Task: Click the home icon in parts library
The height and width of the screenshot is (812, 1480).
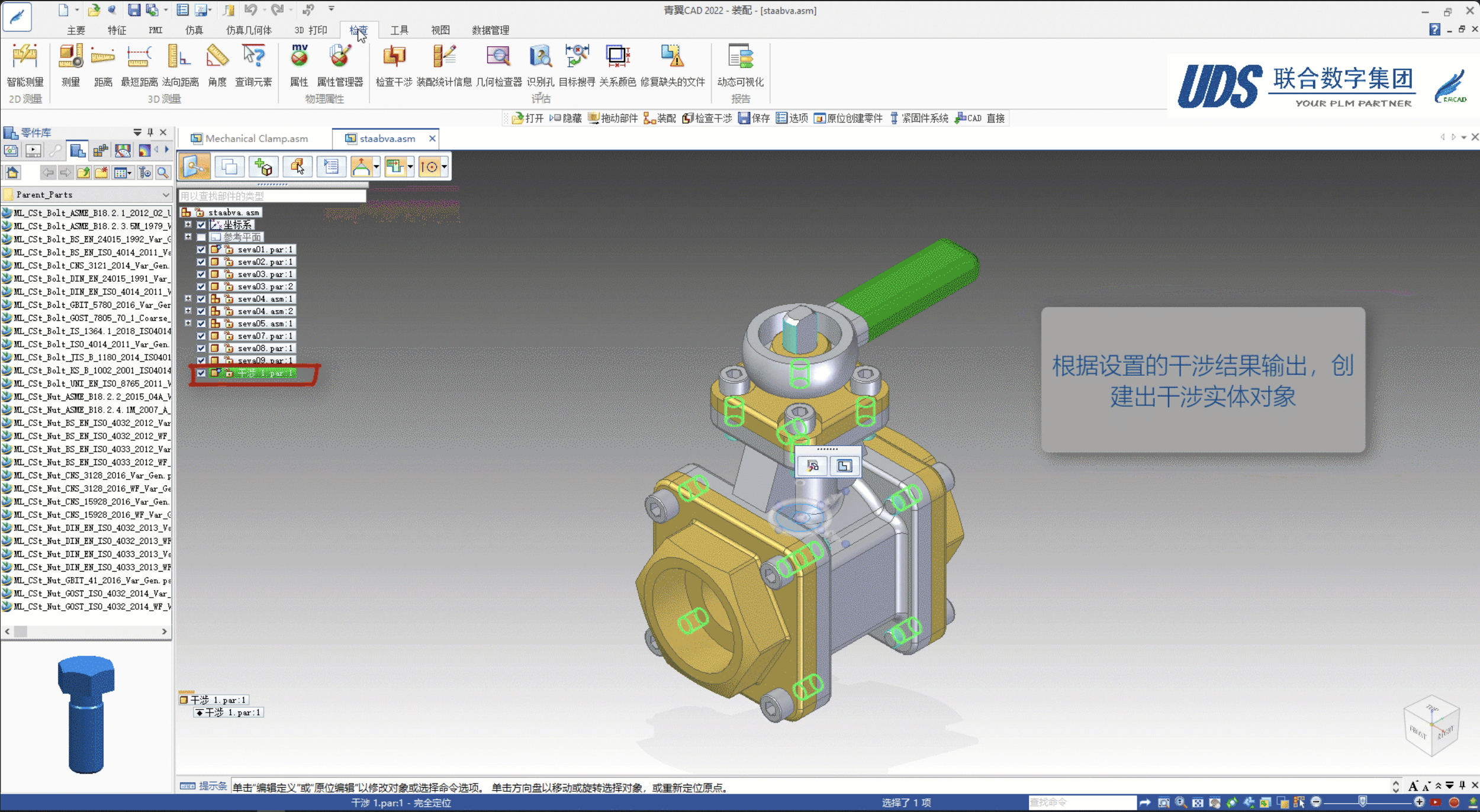Action: click(12, 173)
